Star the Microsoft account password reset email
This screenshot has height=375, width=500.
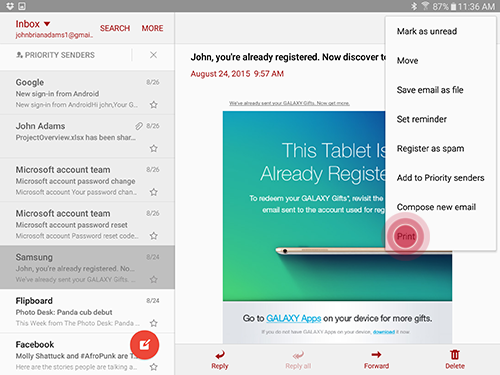(153, 236)
